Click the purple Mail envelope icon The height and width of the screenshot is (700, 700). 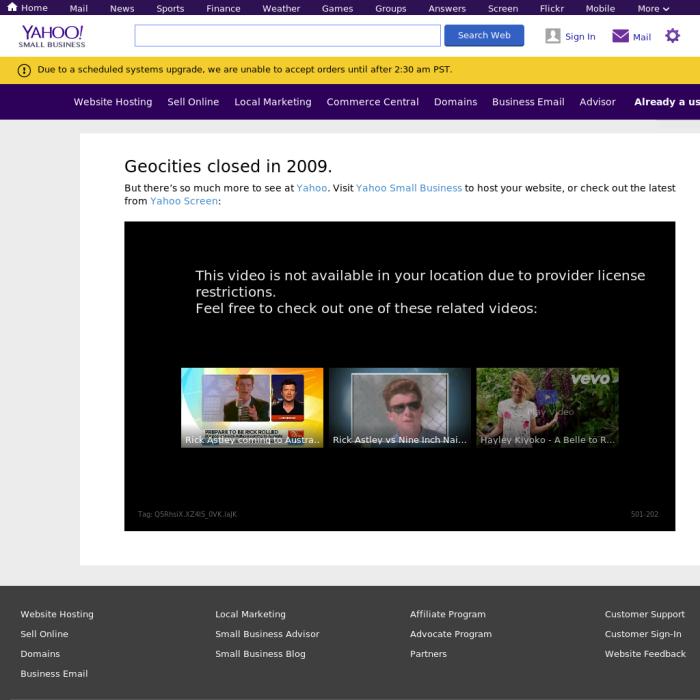tap(620, 36)
